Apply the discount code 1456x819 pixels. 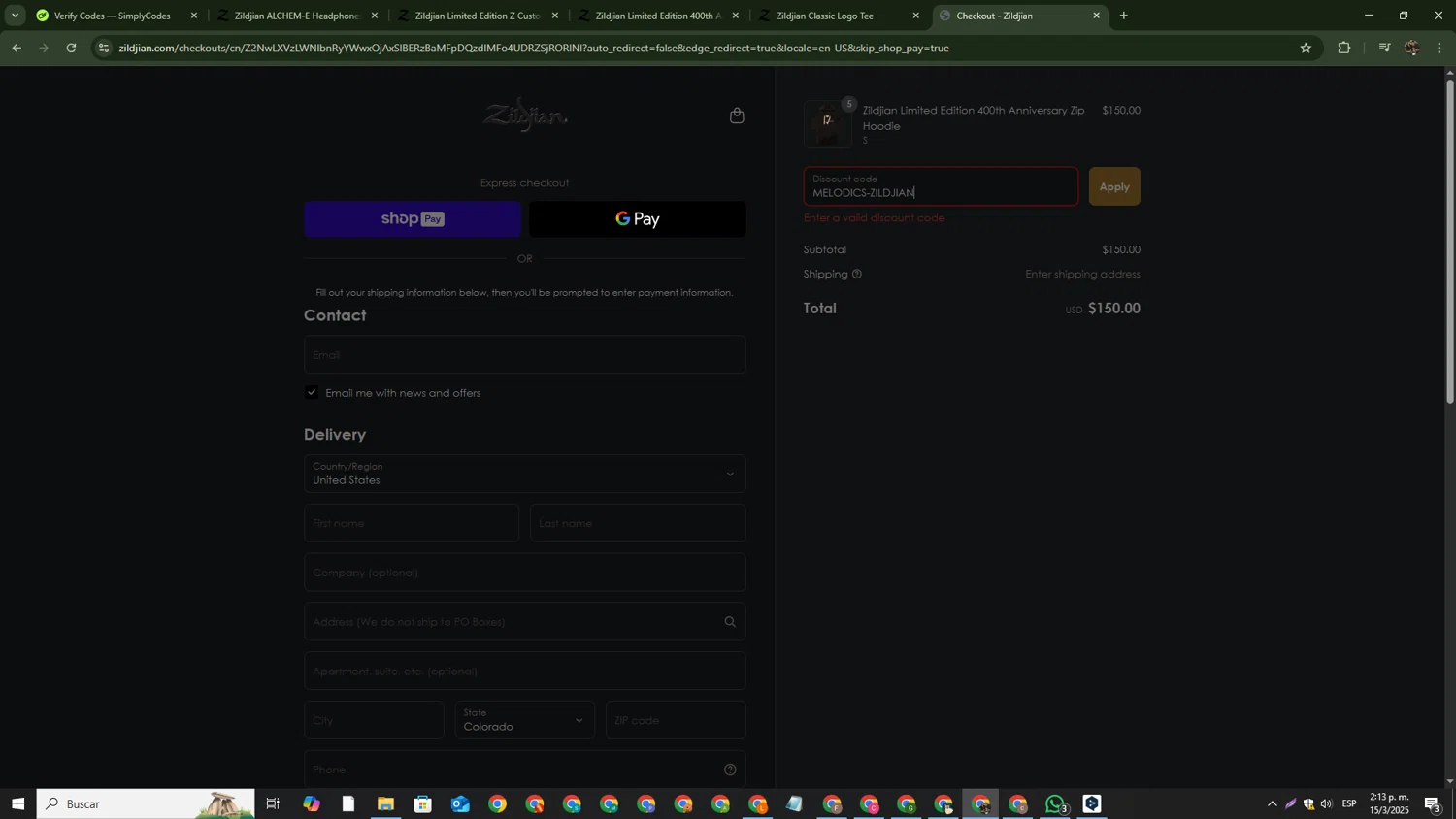click(1114, 186)
